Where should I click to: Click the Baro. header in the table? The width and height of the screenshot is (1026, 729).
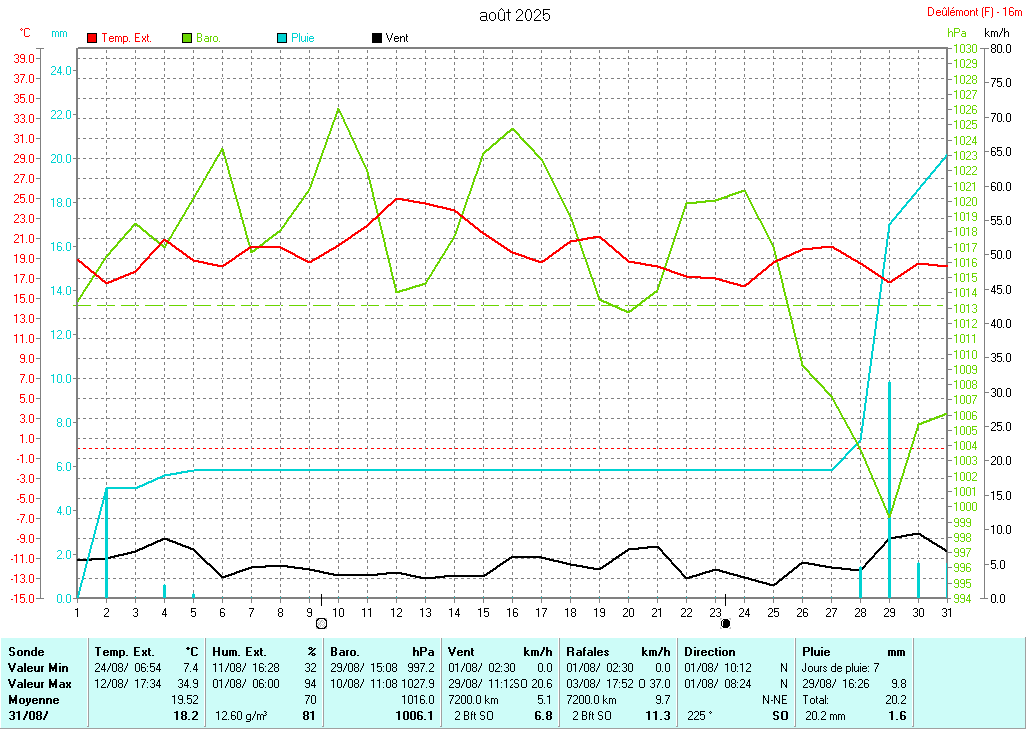click(346, 651)
